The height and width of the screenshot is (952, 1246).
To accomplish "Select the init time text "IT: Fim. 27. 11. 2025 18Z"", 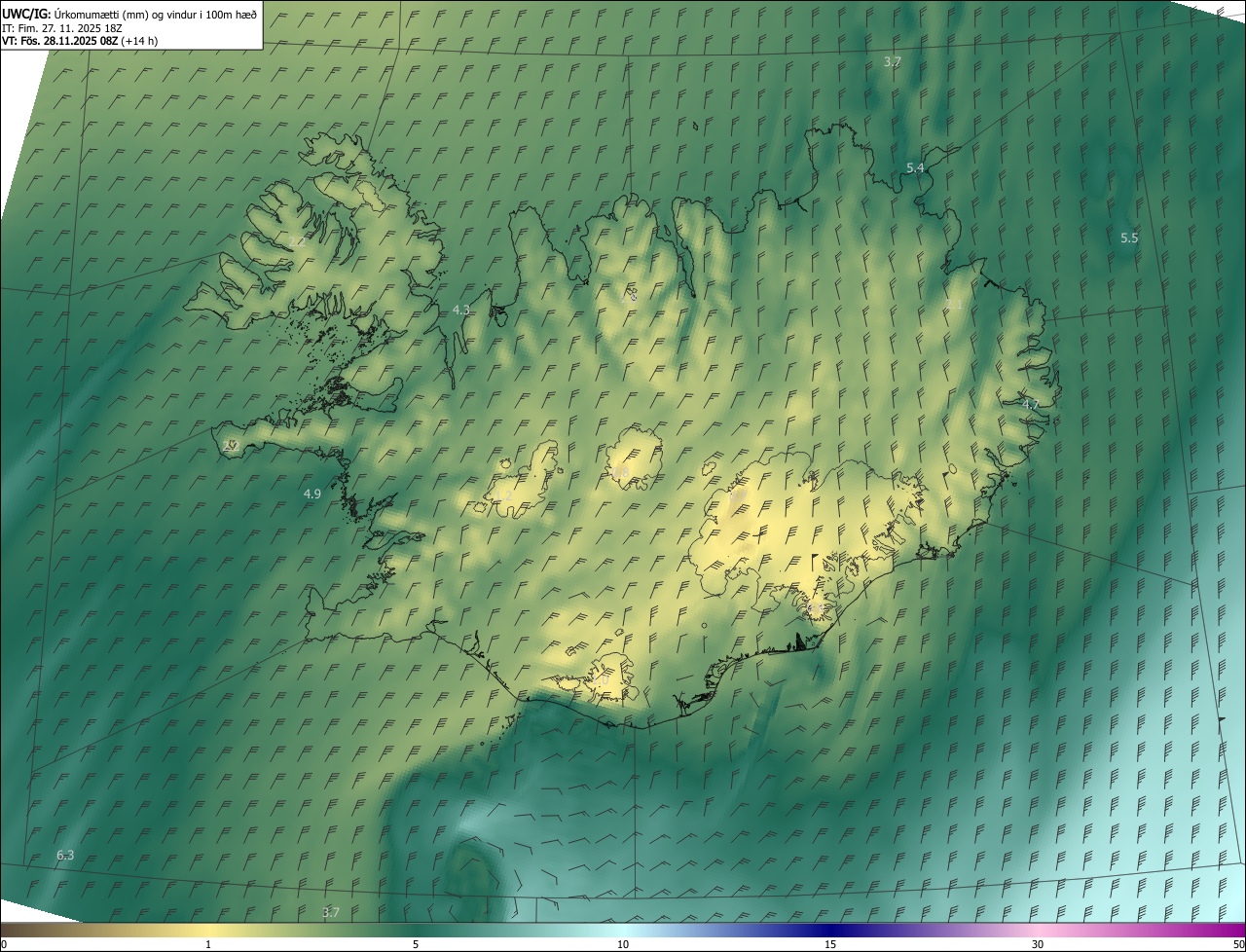I will coord(61,28).
